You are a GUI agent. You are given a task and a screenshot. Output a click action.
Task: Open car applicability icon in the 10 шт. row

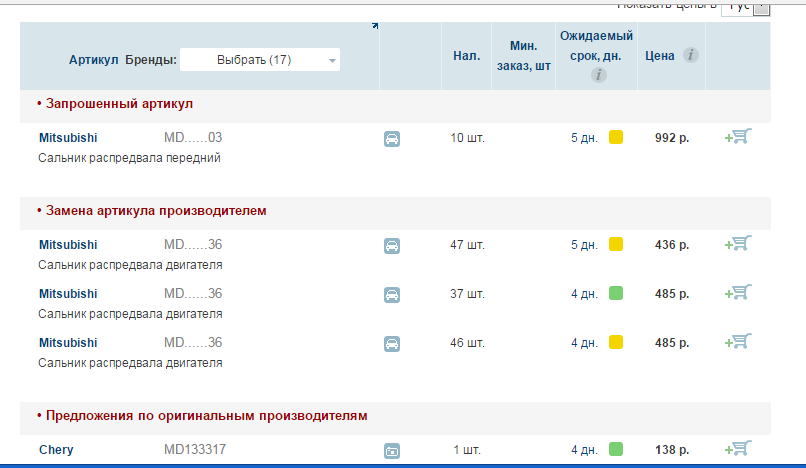pyautogui.click(x=392, y=139)
